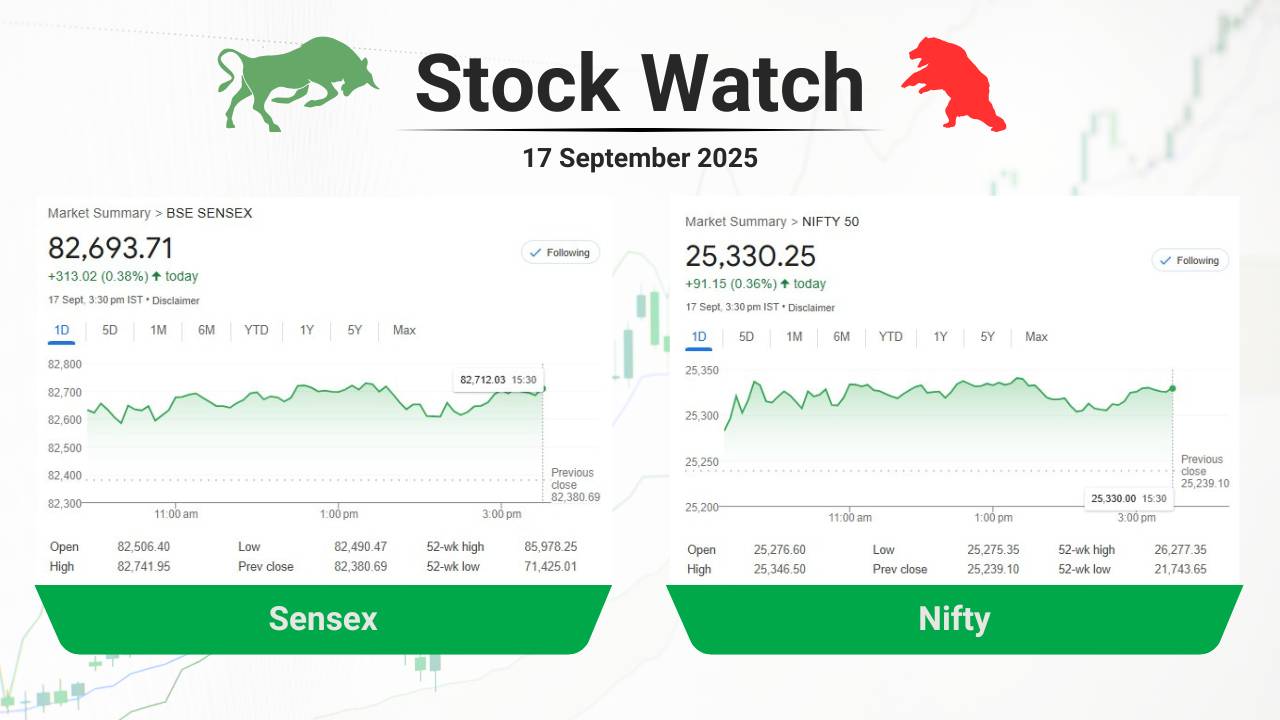This screenshot has width=1280, height=720.
Task: Switch Nifty chart to the 5Y range
Action: [987, 337]
